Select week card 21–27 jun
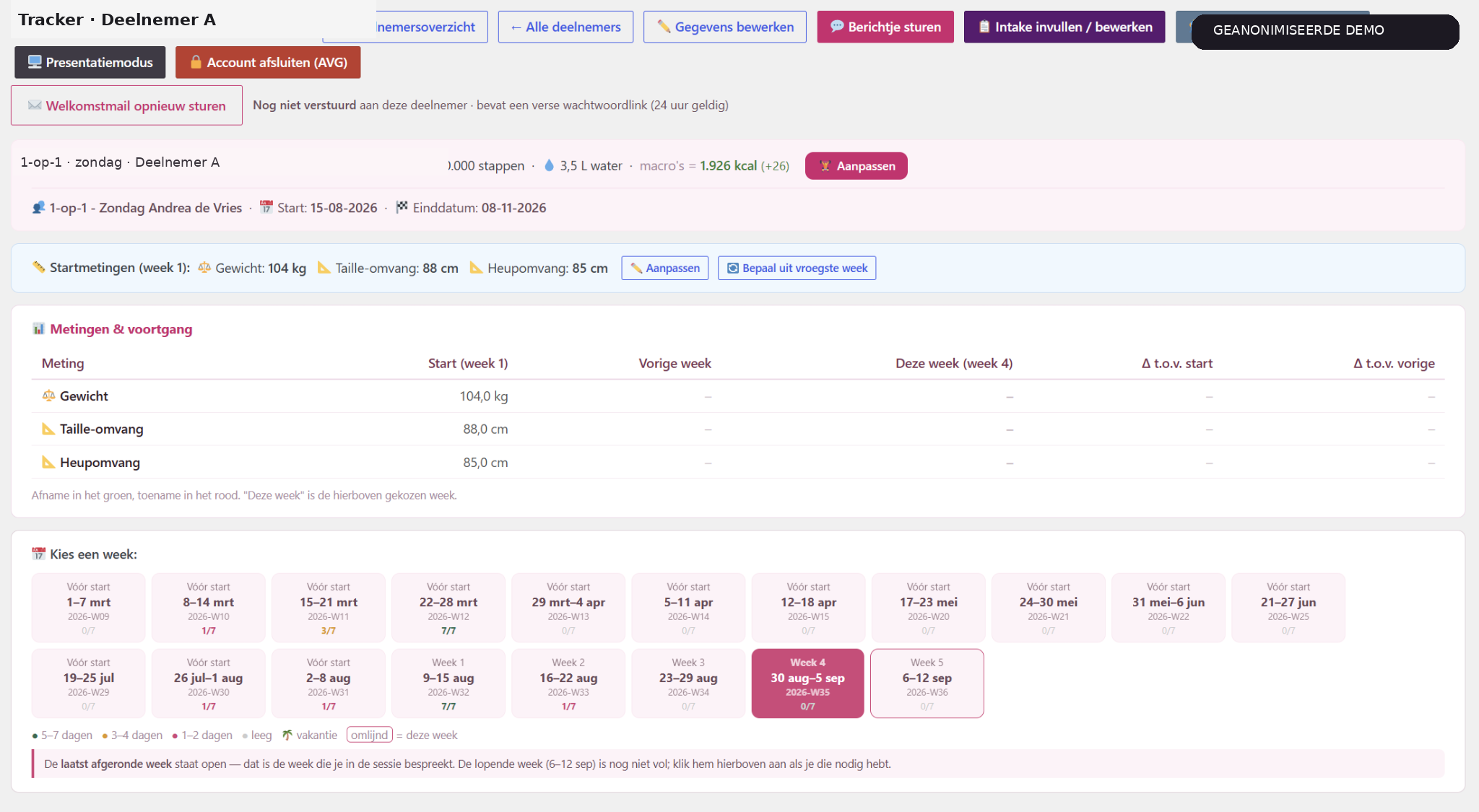Viewport: 1479px width, 812px height. tap(1288, 608)
